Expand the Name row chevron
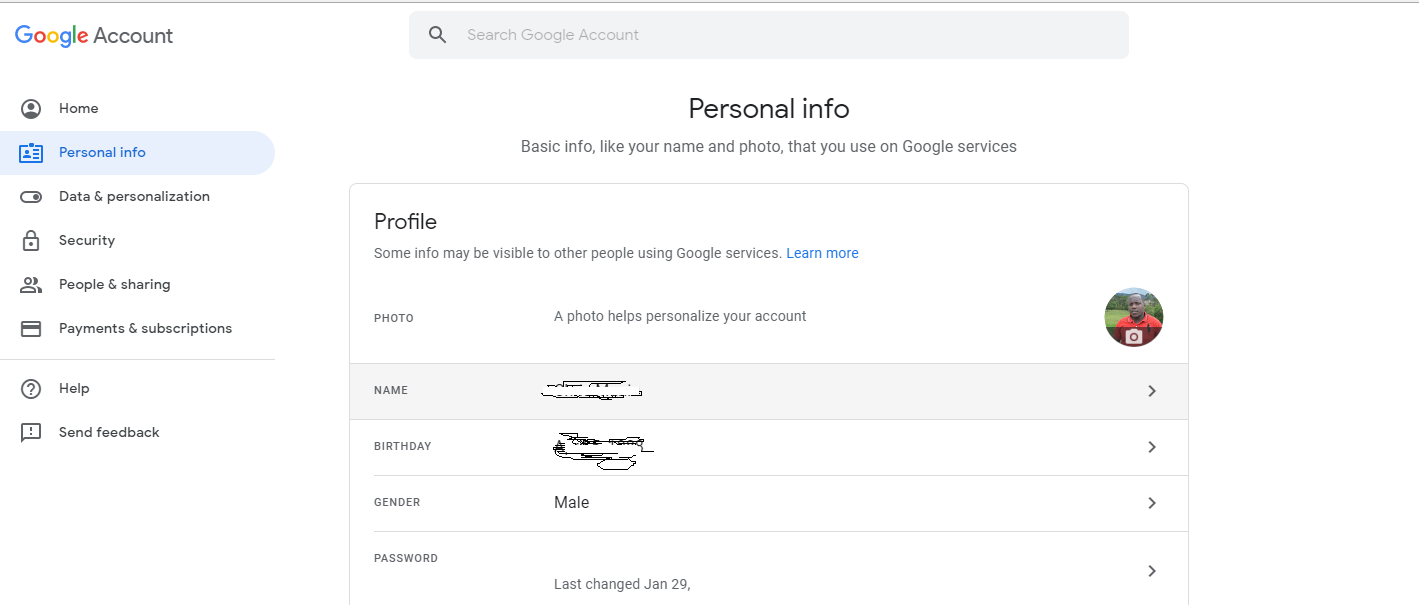Viewport: 1419px width, 605px height. pyautogui.click(x=1152, y=391)
